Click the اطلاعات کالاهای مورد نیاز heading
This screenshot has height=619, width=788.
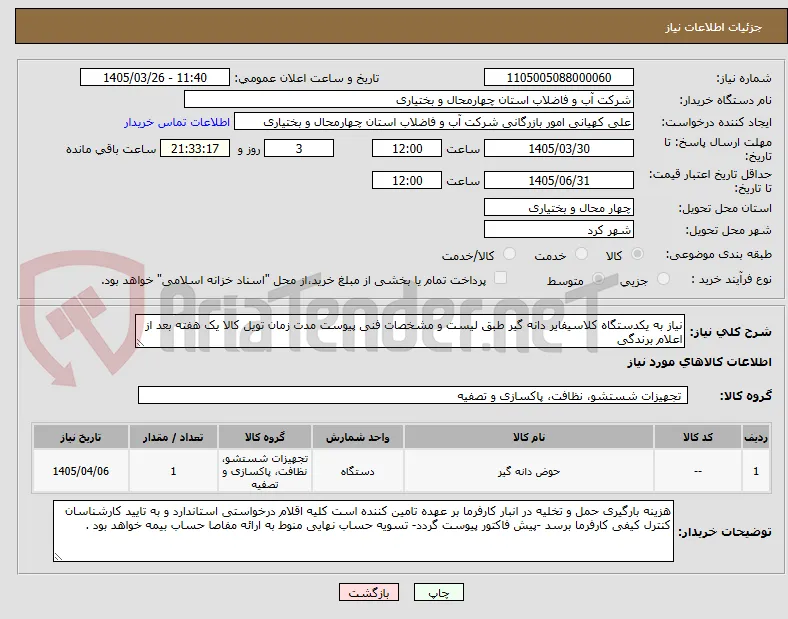coord(700,362)
